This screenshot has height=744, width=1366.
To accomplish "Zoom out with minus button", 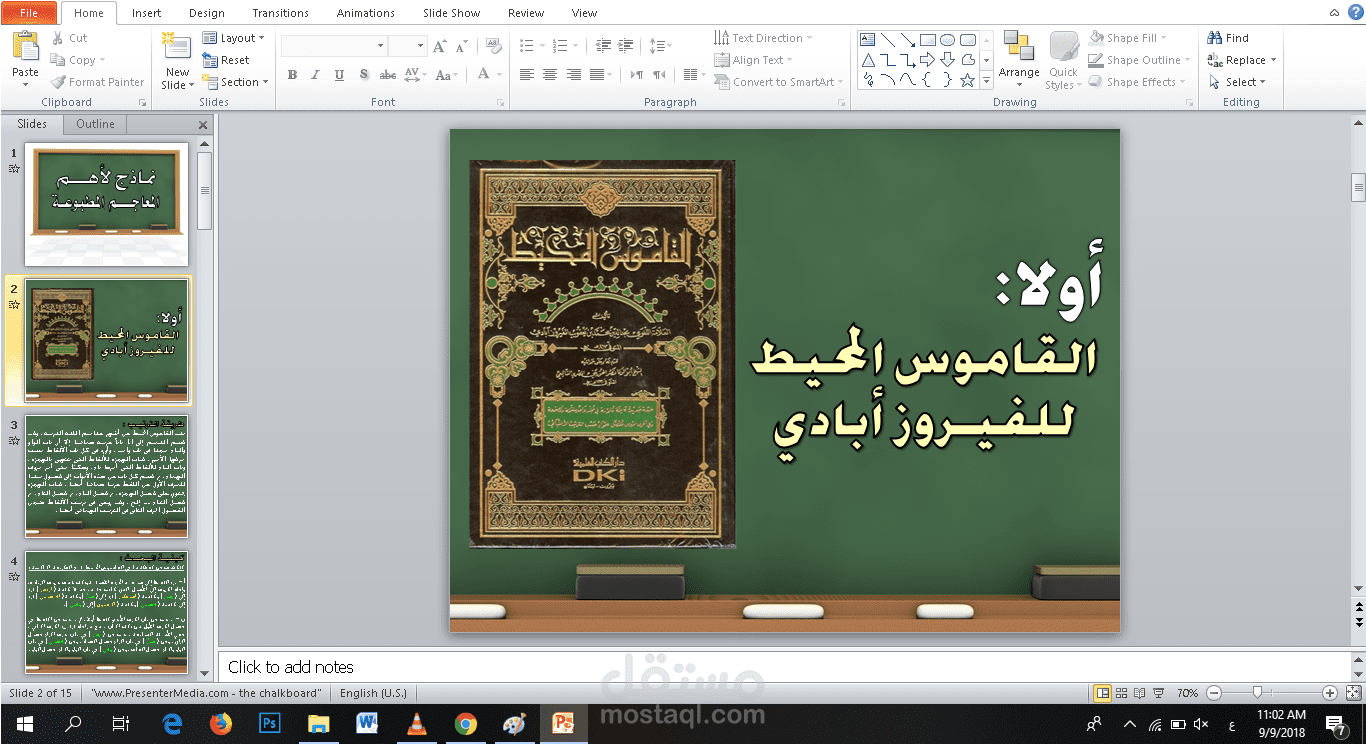I will click(x=1214, y=693).
